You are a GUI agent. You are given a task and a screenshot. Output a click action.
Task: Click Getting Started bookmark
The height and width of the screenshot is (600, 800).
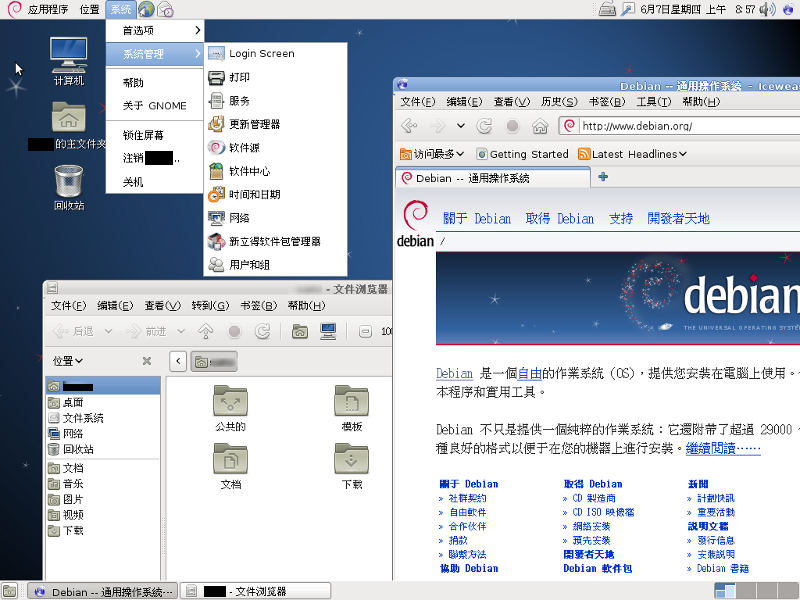[522, 154]
